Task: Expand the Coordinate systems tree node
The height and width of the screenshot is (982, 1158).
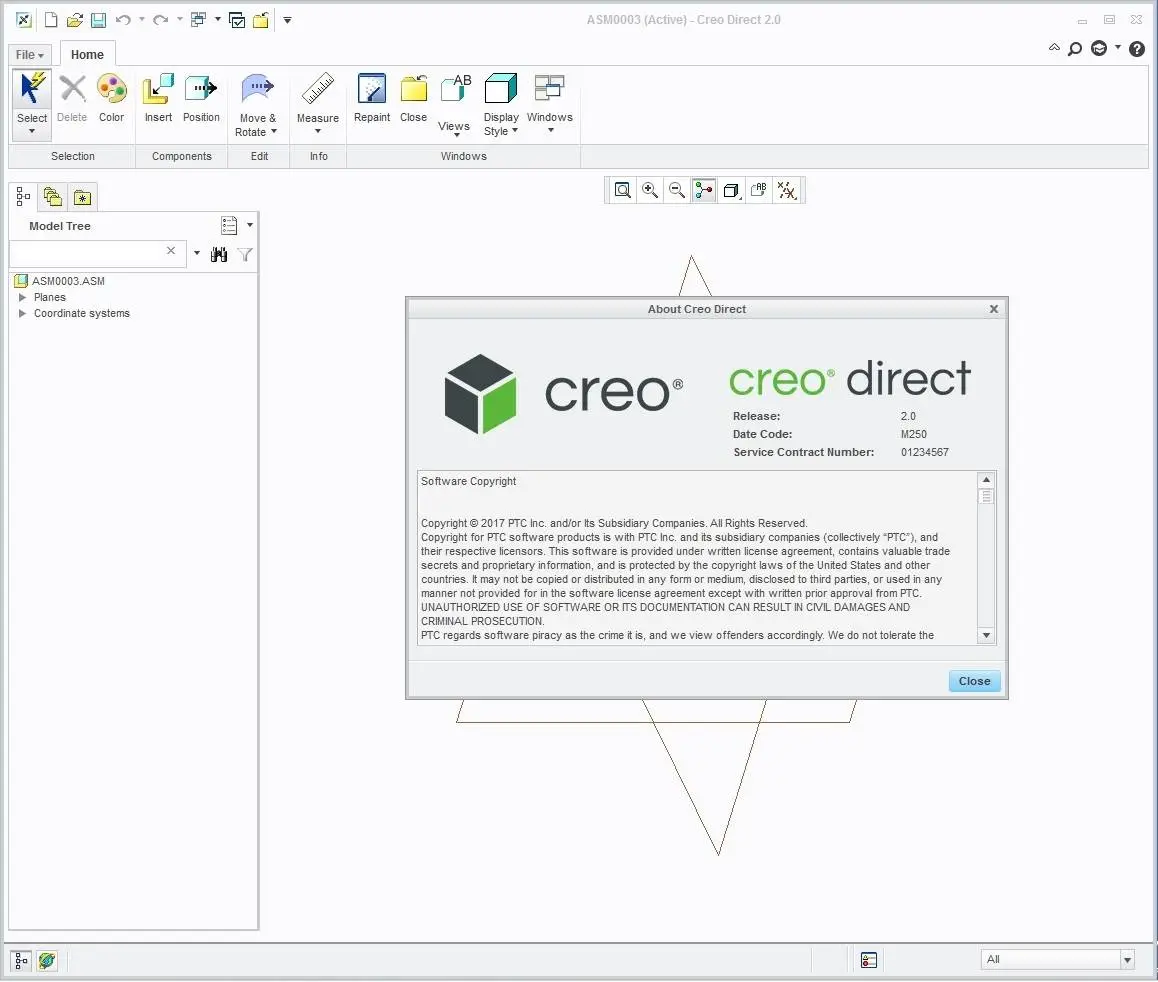Action: pyautogui.click(x=22, y=314)
